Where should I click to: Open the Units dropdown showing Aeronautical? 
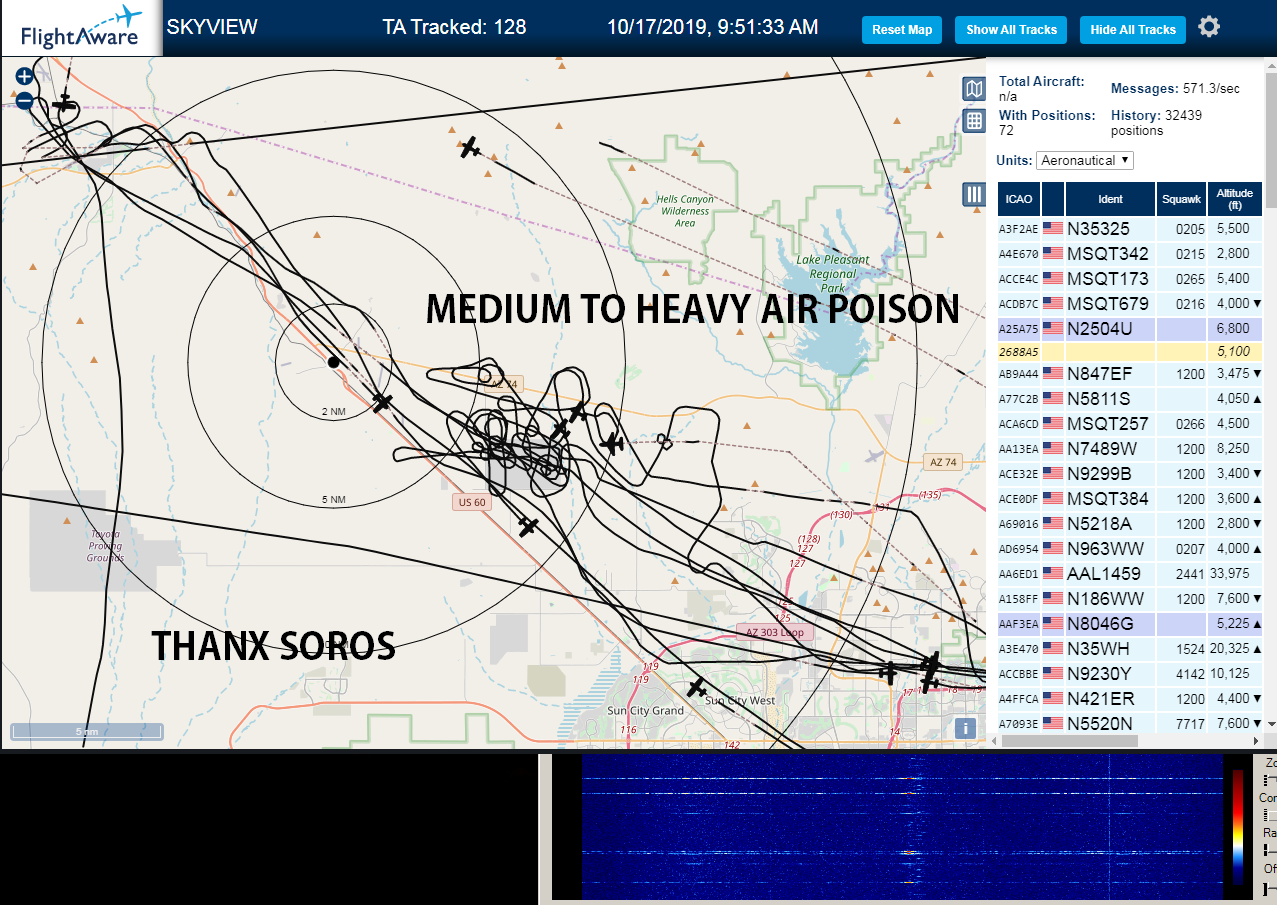(1085, 160)
